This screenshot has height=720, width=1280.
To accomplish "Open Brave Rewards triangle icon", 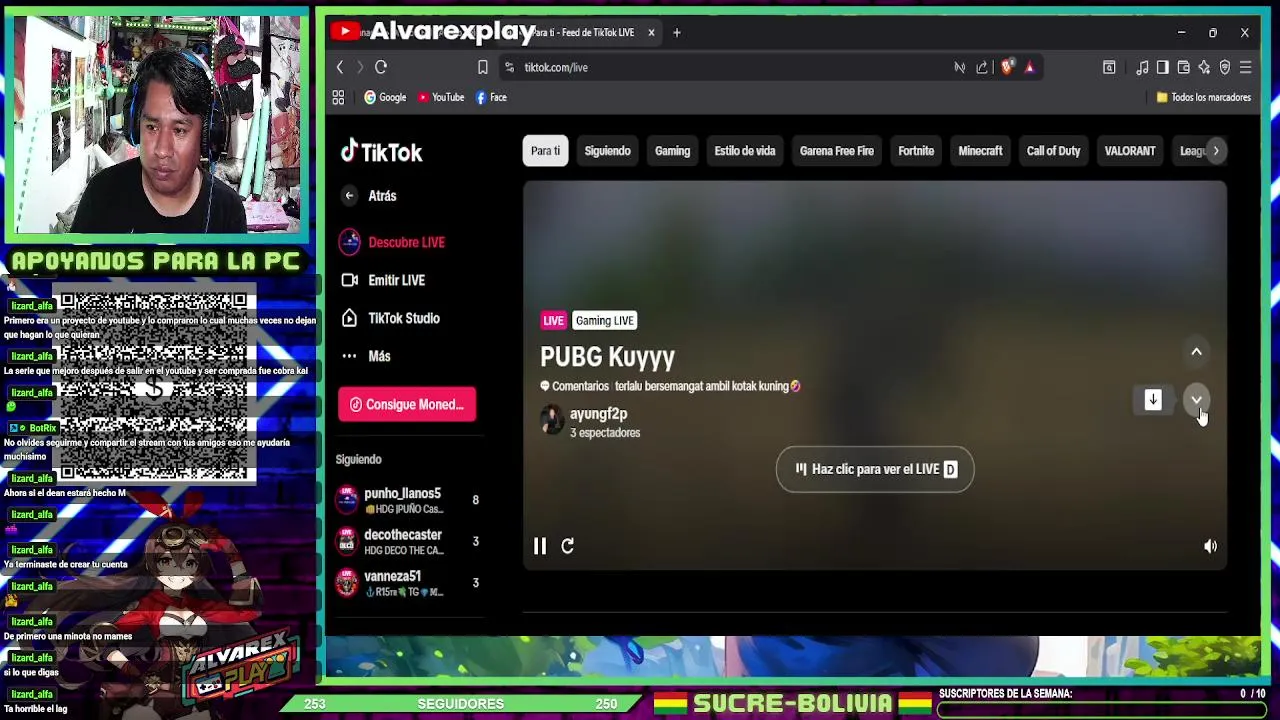I will click(1029, 67).
